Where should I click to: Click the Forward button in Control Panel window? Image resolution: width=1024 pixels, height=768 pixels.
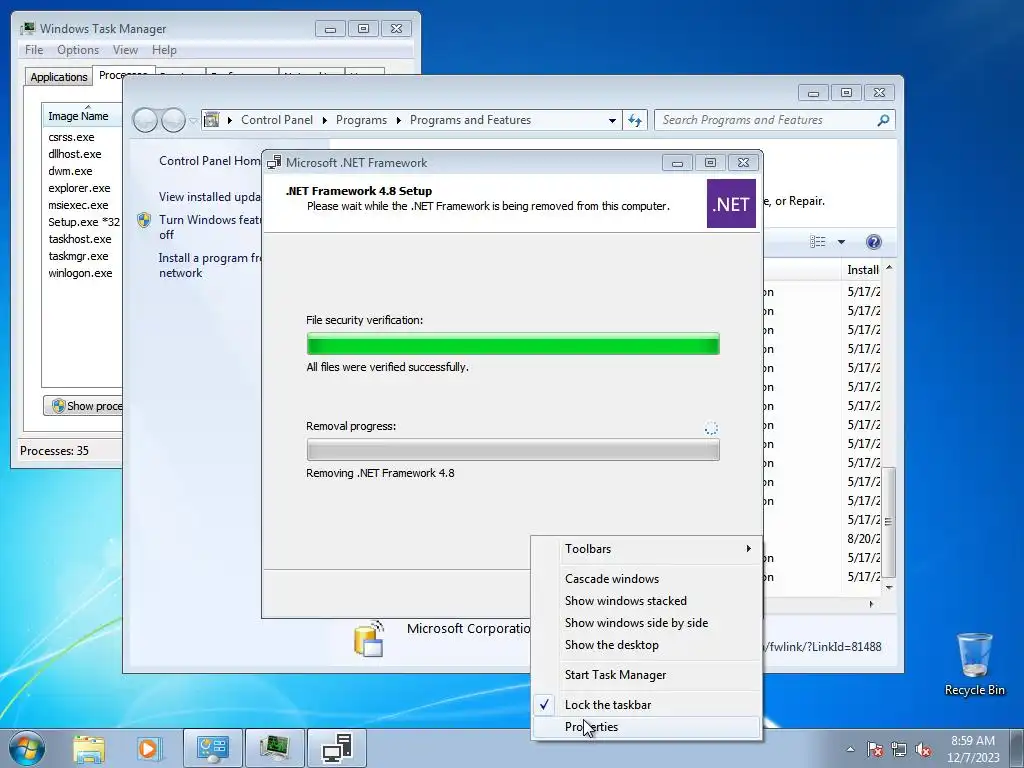pos(174,120)
